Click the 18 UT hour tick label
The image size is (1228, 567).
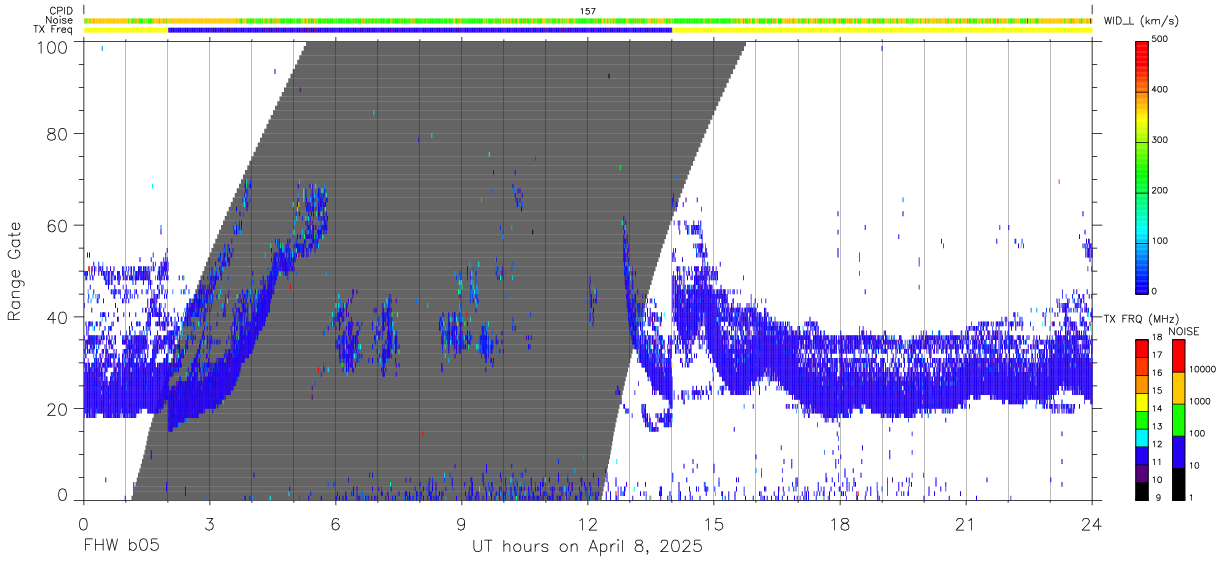tap(839, 523)
